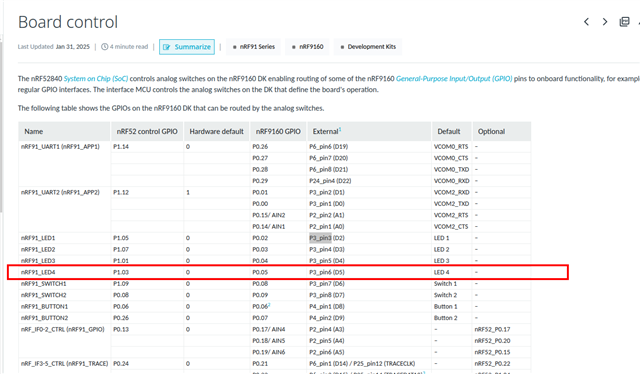Screen dimensions: 640x374
Task: Click the copy/pages icon at top right
Action: [624, 22]
